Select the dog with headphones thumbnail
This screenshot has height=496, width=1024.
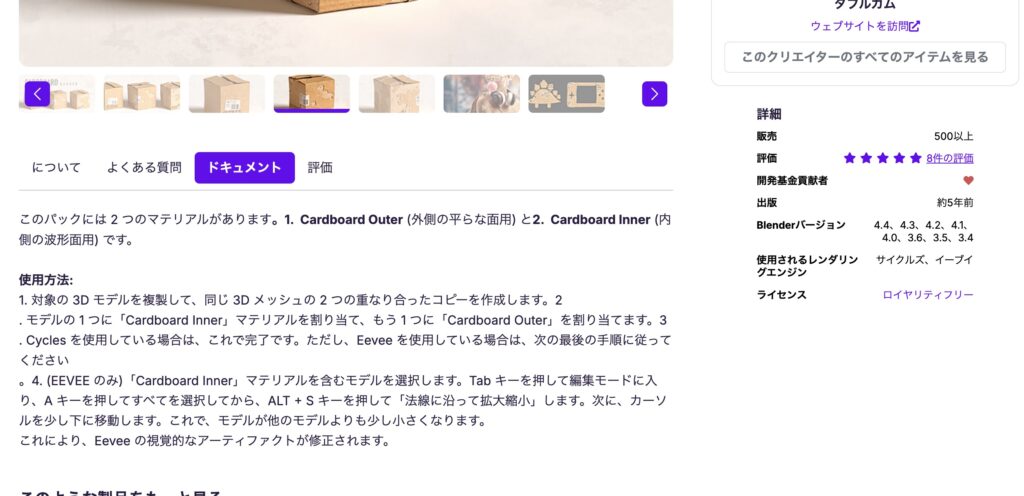coord(481,94)
